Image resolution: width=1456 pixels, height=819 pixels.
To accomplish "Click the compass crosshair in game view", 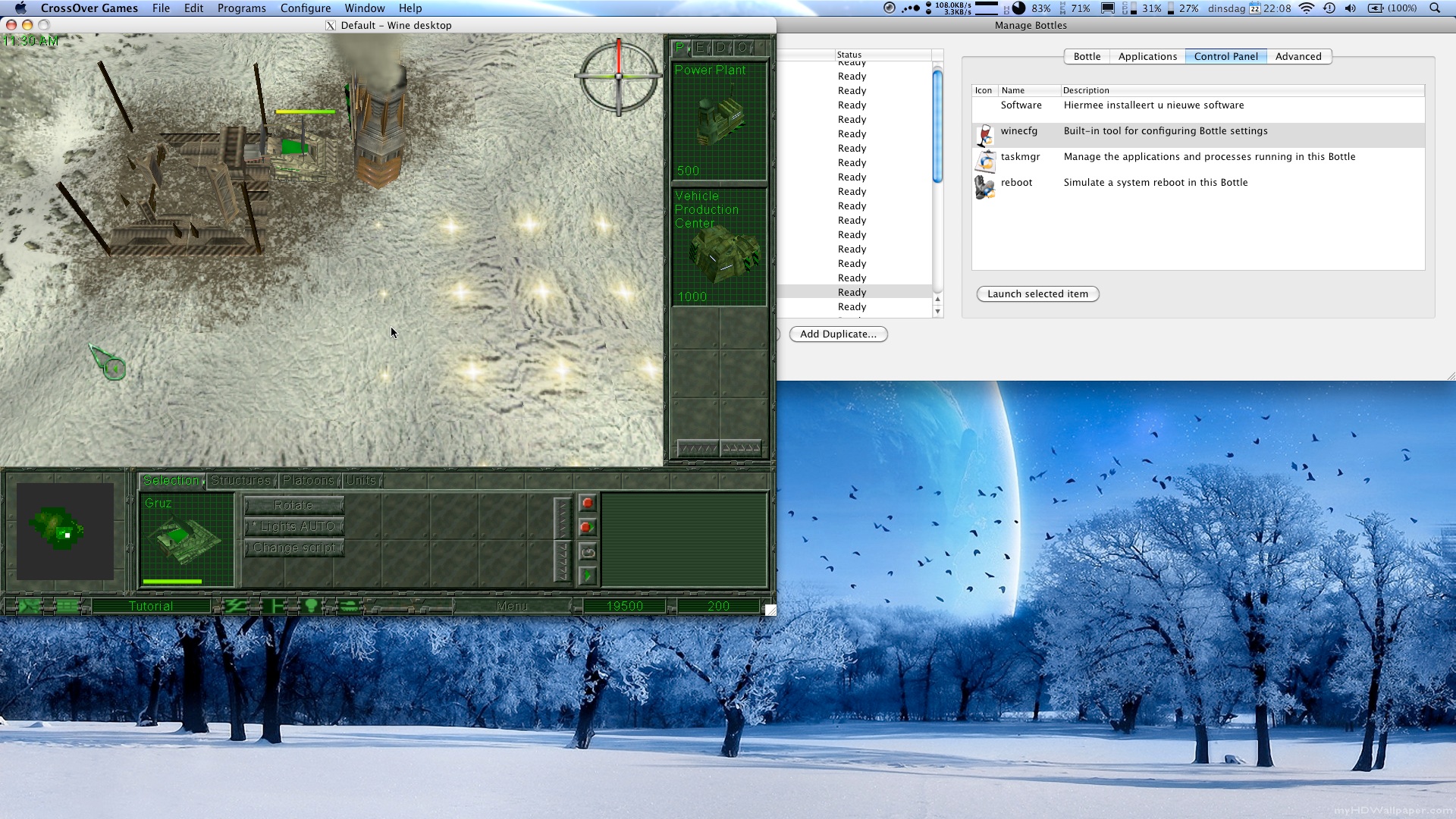I will 619,76.
